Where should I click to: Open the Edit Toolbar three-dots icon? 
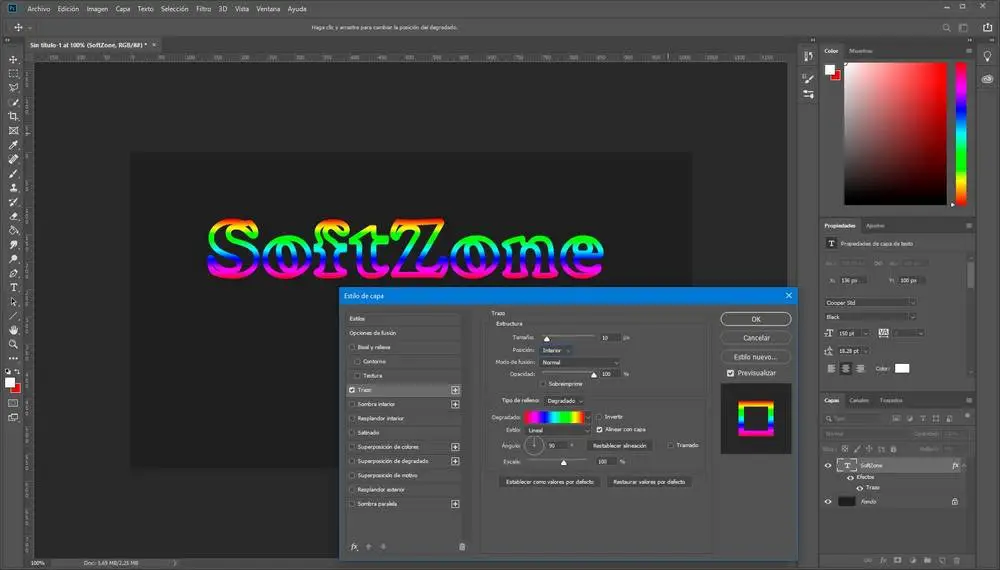[13, 358]
